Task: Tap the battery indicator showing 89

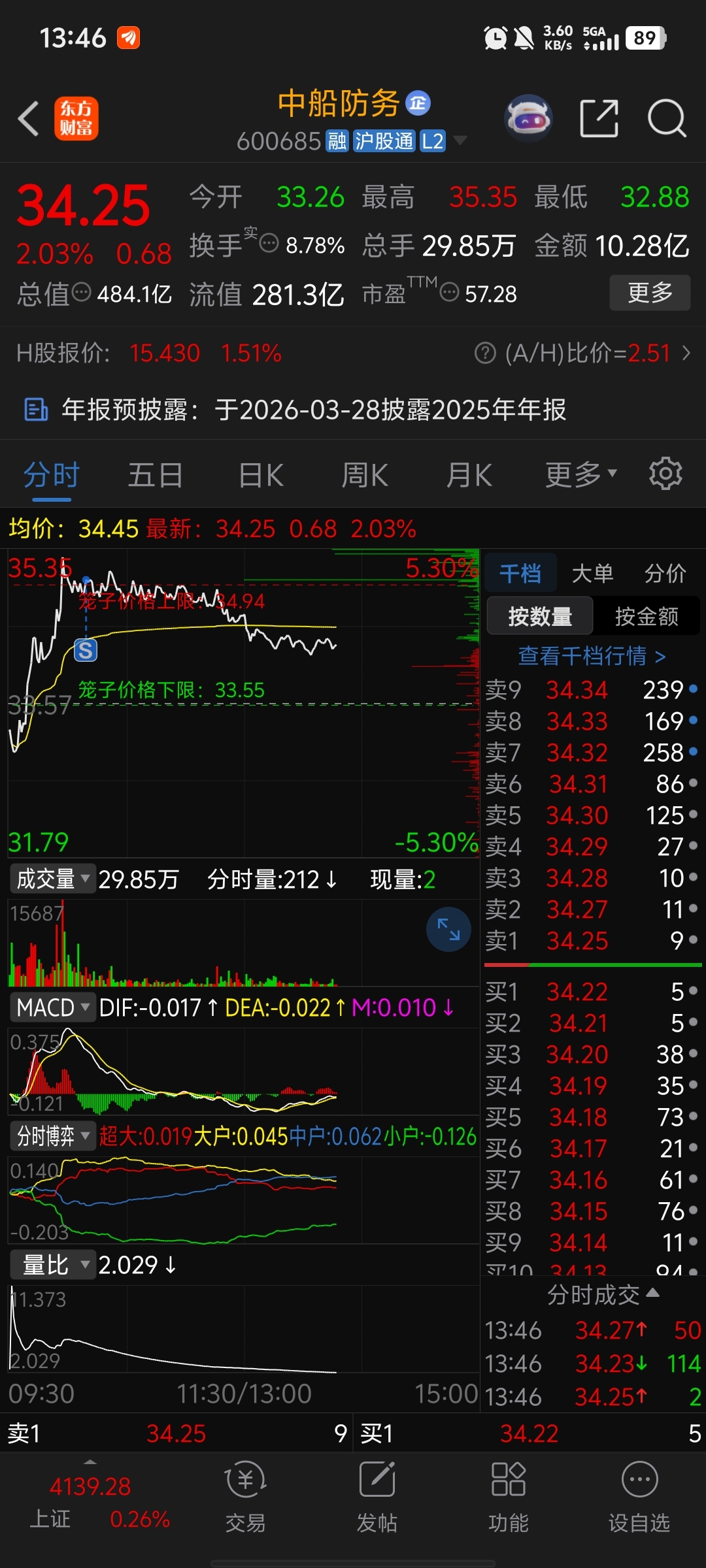Action: click(646, 38)
